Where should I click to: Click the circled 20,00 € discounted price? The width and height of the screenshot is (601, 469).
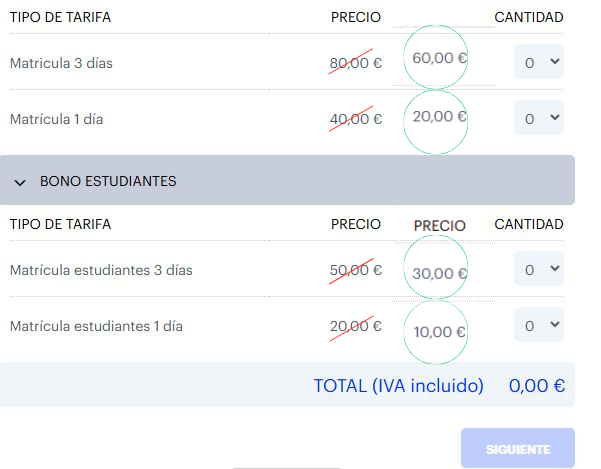point(439,116)
